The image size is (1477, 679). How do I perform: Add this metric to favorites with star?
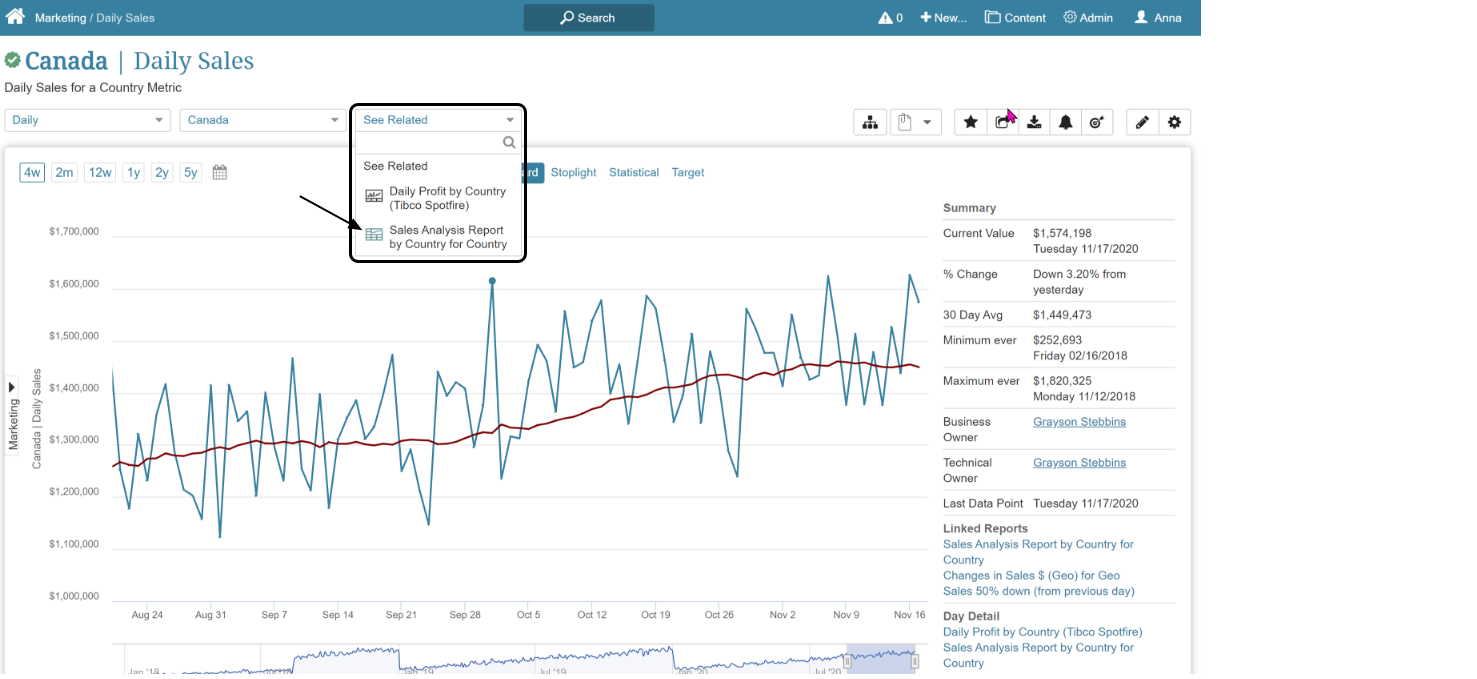[x=970, y=122]
